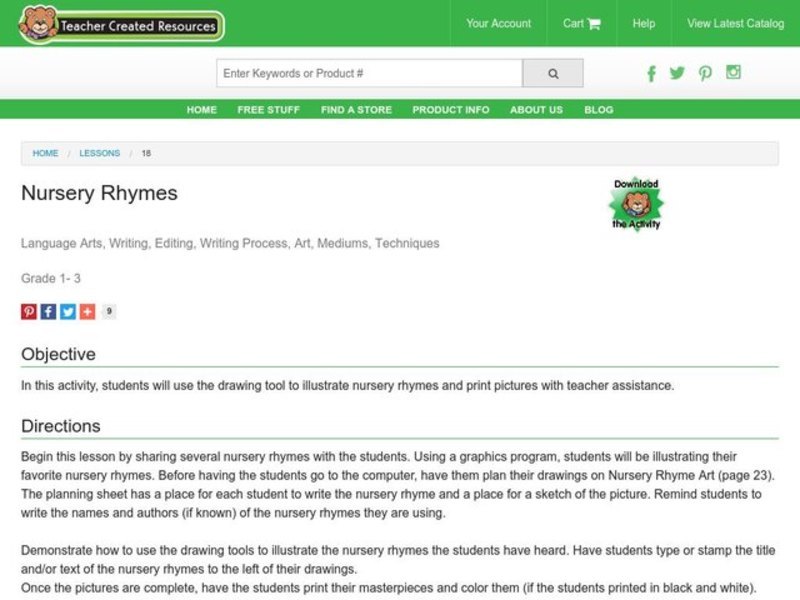Click the Pinterest icon in the header

point(705,73)
